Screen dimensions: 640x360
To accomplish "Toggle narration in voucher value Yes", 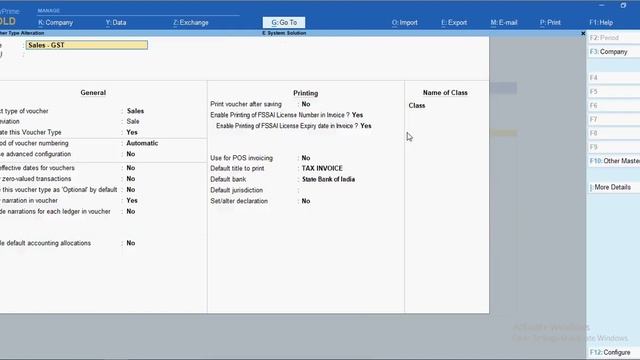I will (x=132, y=200).
